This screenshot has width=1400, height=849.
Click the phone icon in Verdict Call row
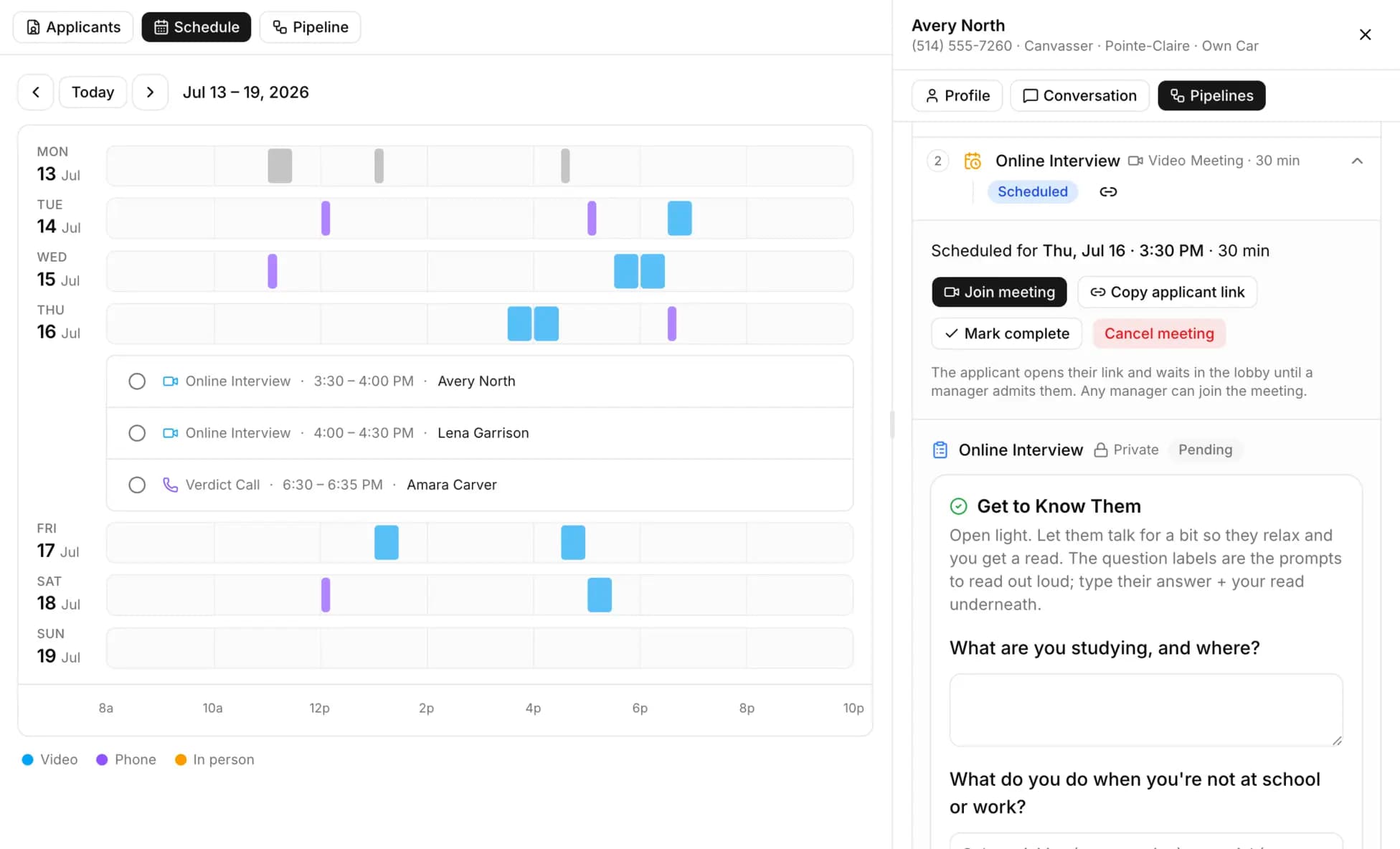[170, 485]
